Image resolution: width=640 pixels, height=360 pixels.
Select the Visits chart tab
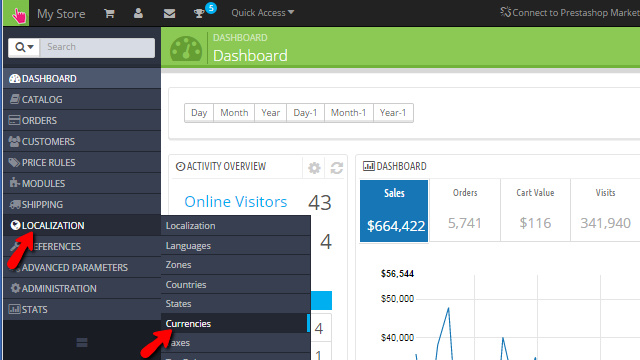pyautogui.click(x=605, y=210)
